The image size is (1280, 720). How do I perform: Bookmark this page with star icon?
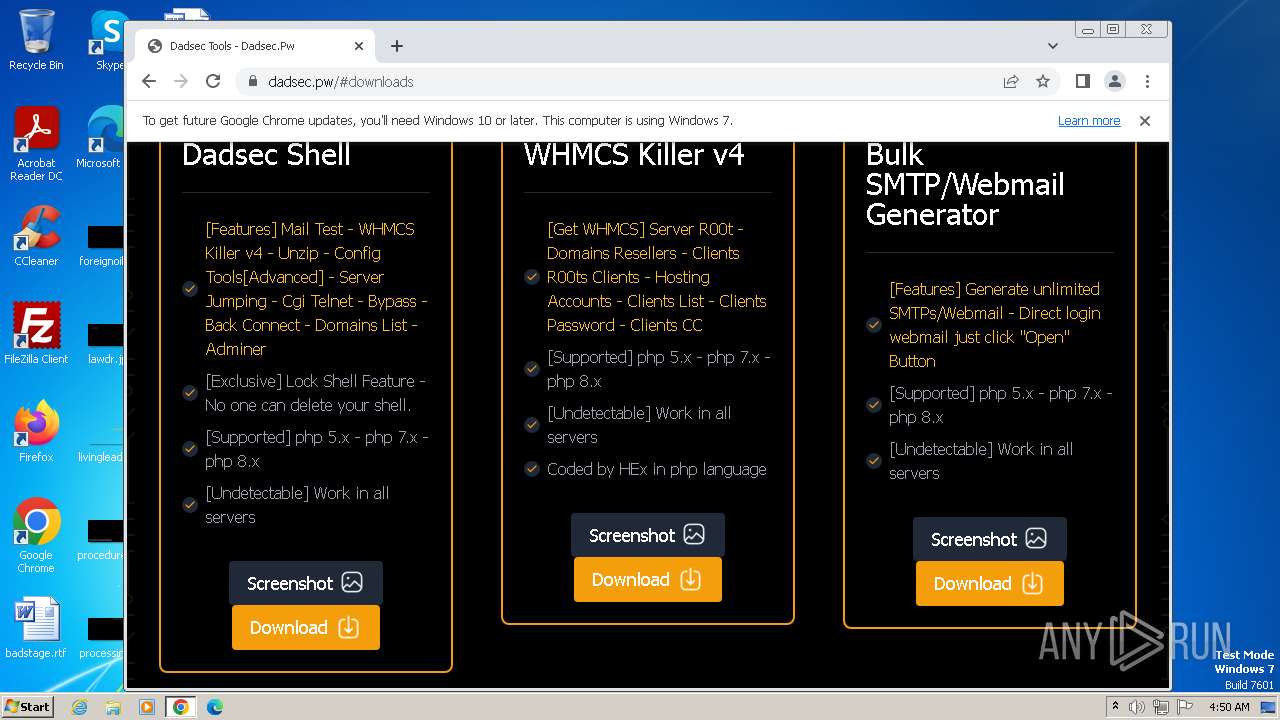click(1043, 82)
